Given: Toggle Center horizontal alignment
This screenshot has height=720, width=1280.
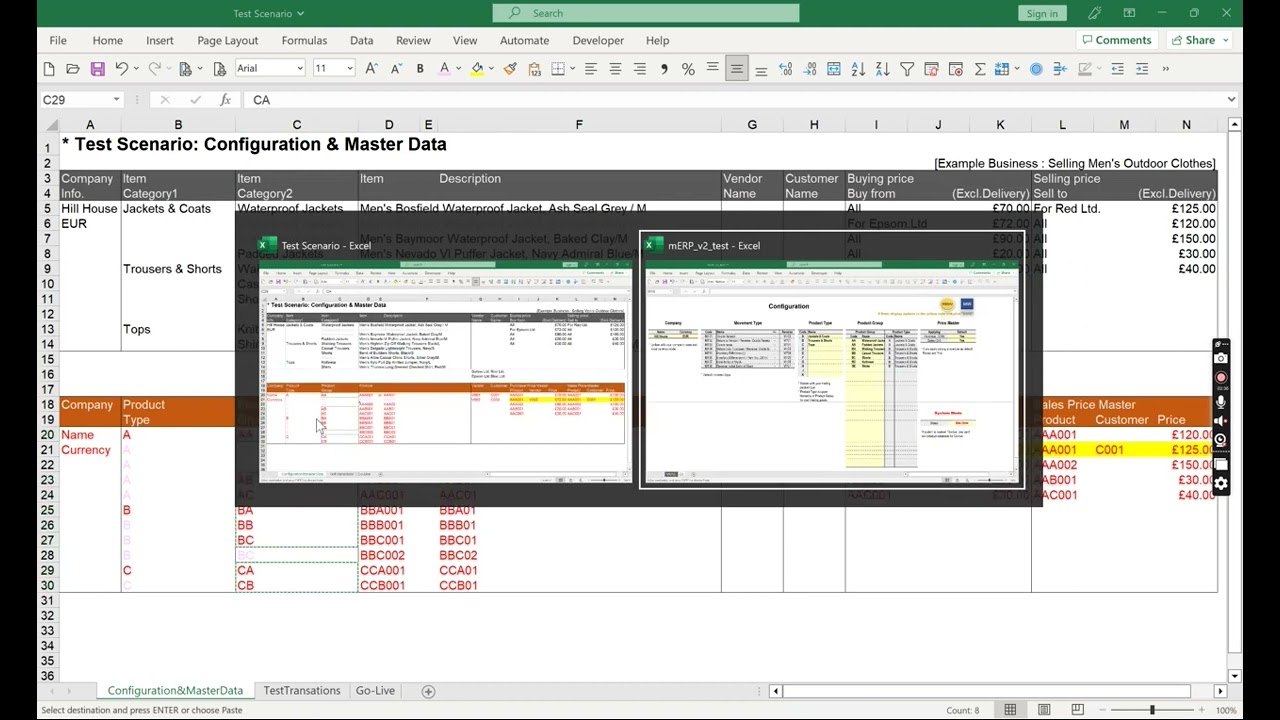Looking at the screenshot, I should coord(615,69).
